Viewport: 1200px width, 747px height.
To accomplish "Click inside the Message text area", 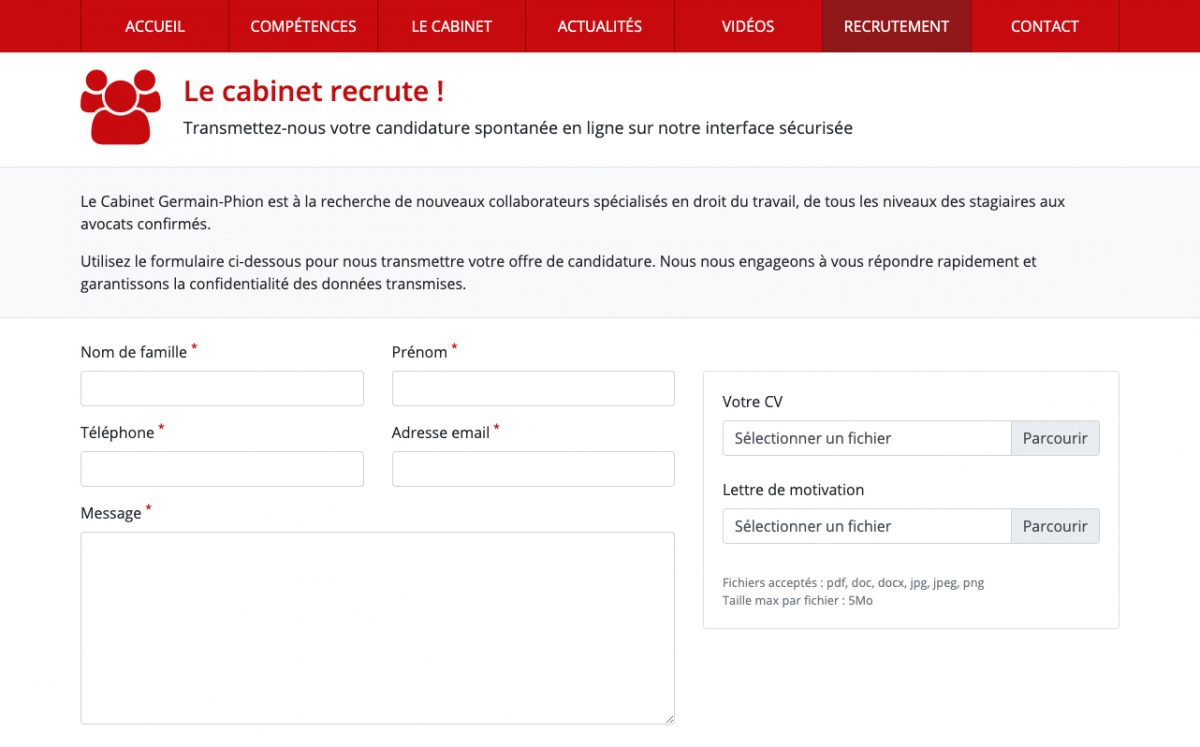I will tap(377, 627).
